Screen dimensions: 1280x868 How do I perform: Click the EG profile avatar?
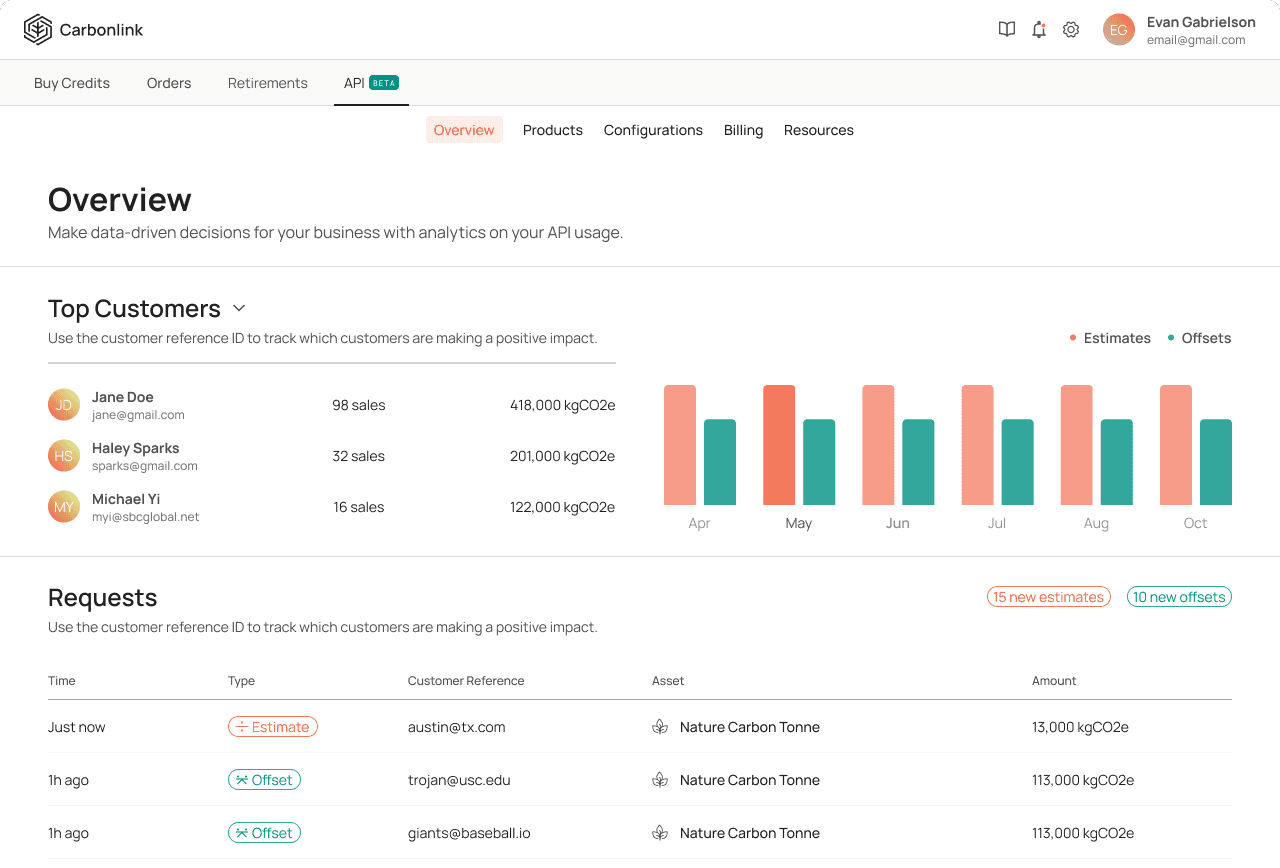point(1119,30)
